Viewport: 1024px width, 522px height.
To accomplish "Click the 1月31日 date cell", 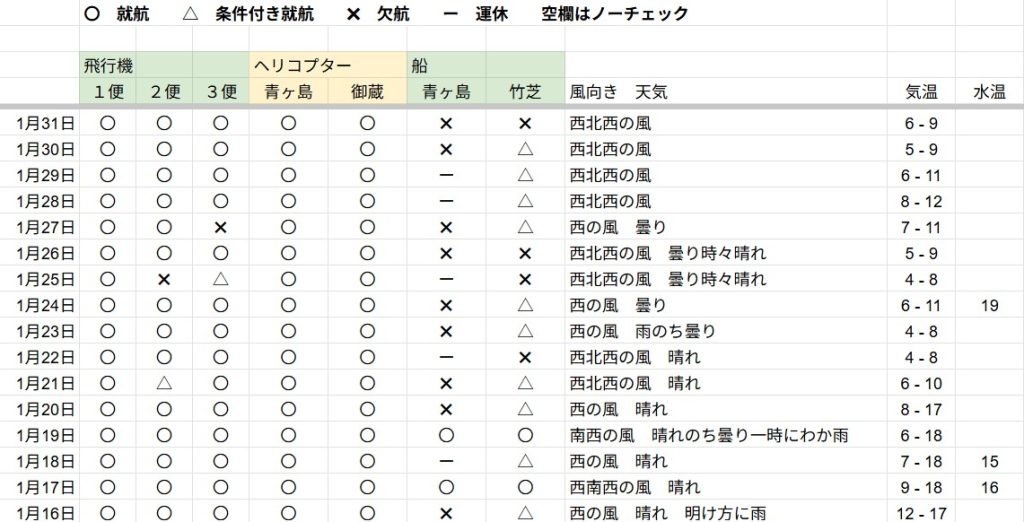I will click(46, 124).
